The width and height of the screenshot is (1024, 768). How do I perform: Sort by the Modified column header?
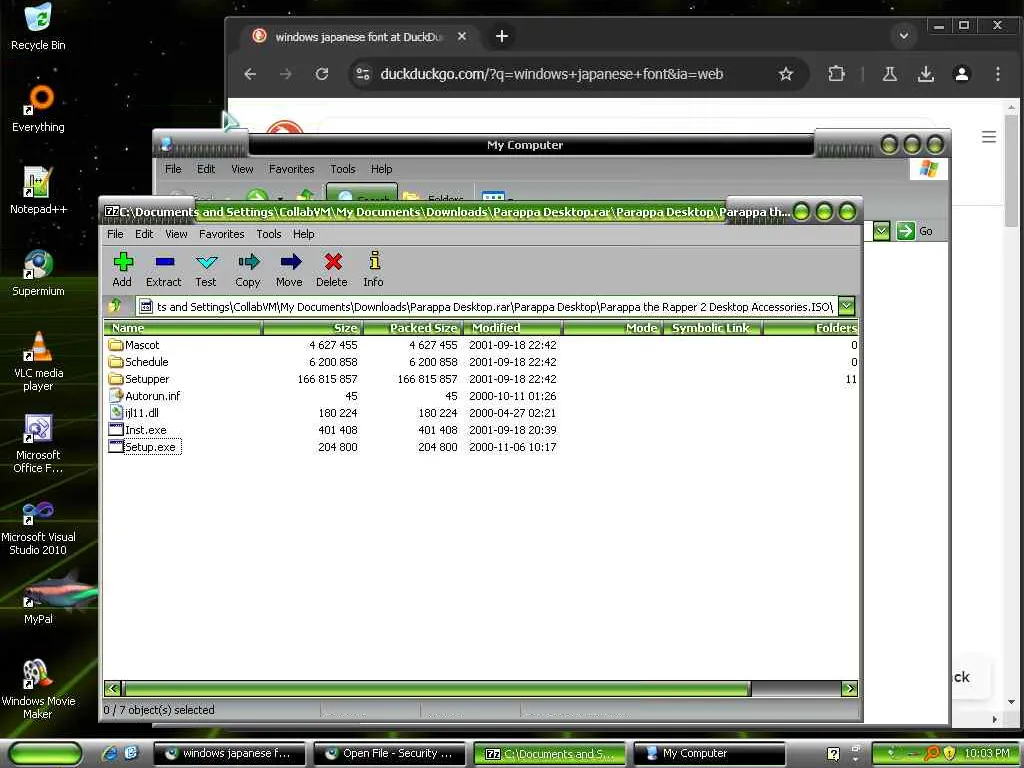pyautogui.click(x=513, y=328)
